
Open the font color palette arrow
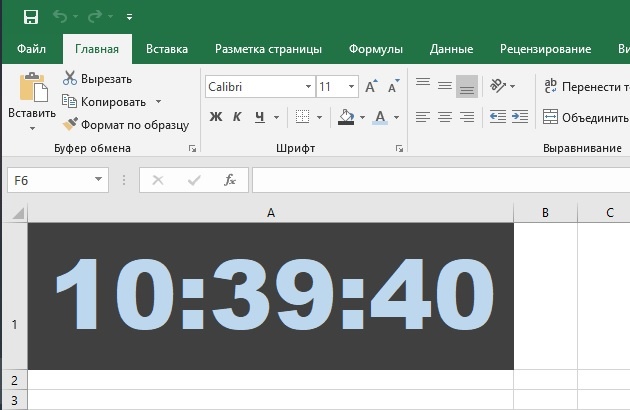(397, 117)
